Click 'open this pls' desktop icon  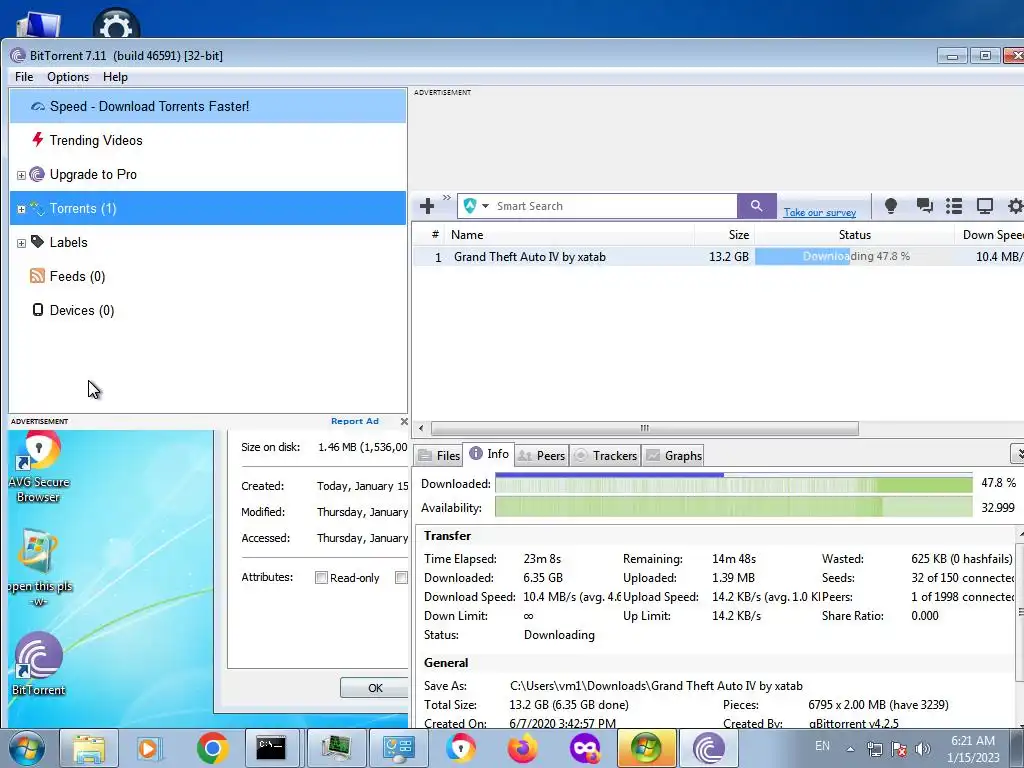coord(39,568)
